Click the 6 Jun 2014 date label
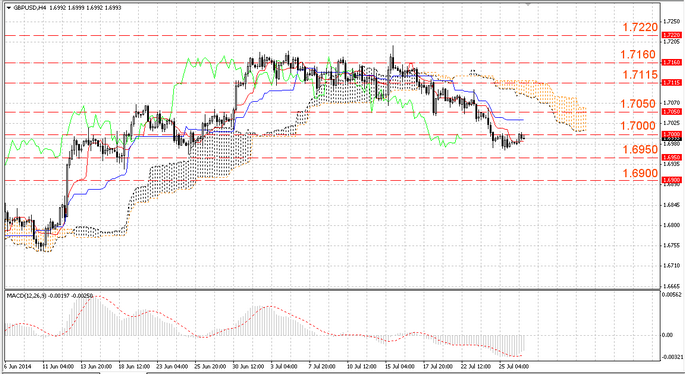Viewport: 685px width, 374px height. tap(18, 366)
